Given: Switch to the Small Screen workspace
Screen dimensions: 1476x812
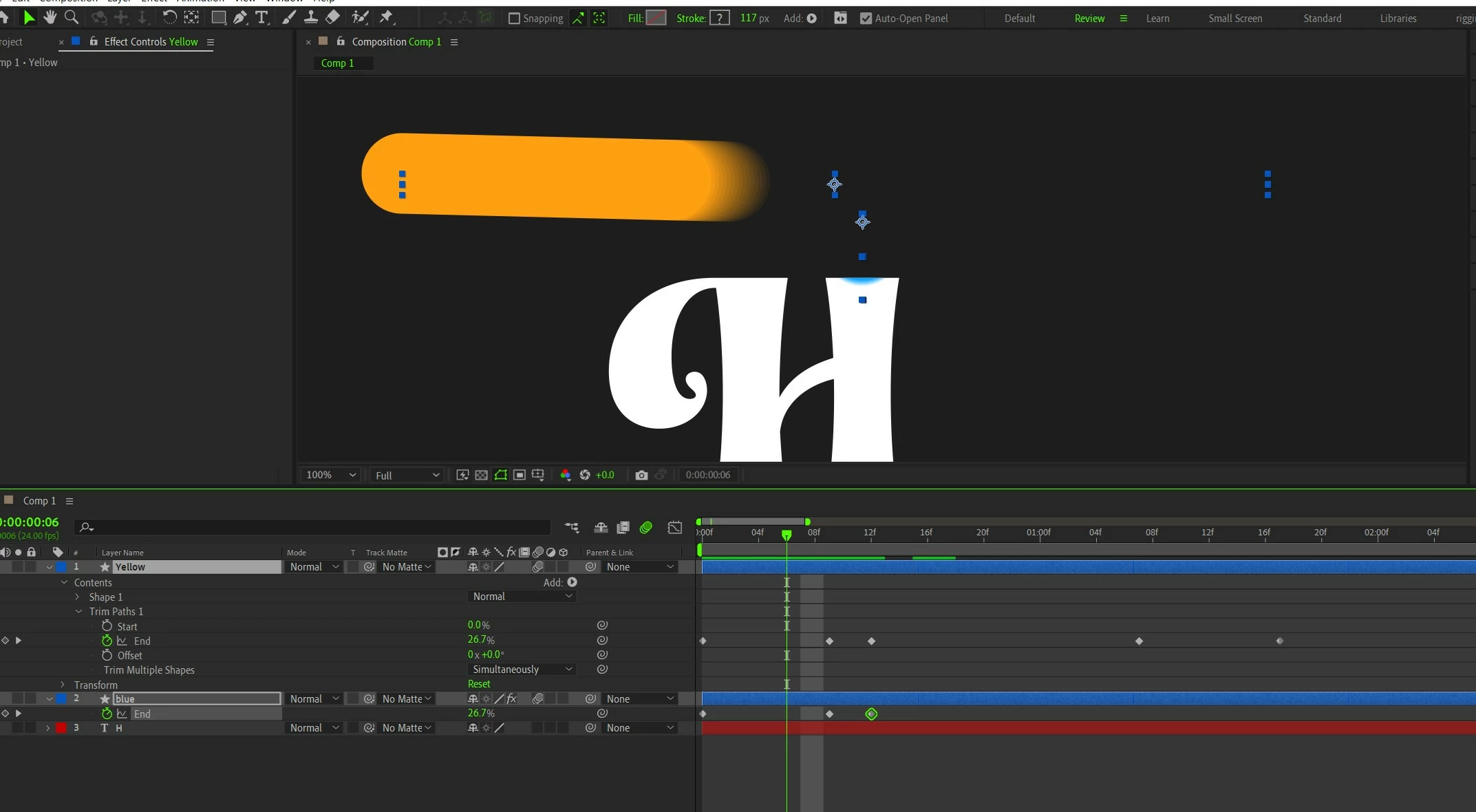Looking at the screenshot, I should (x=1235, y=19).
